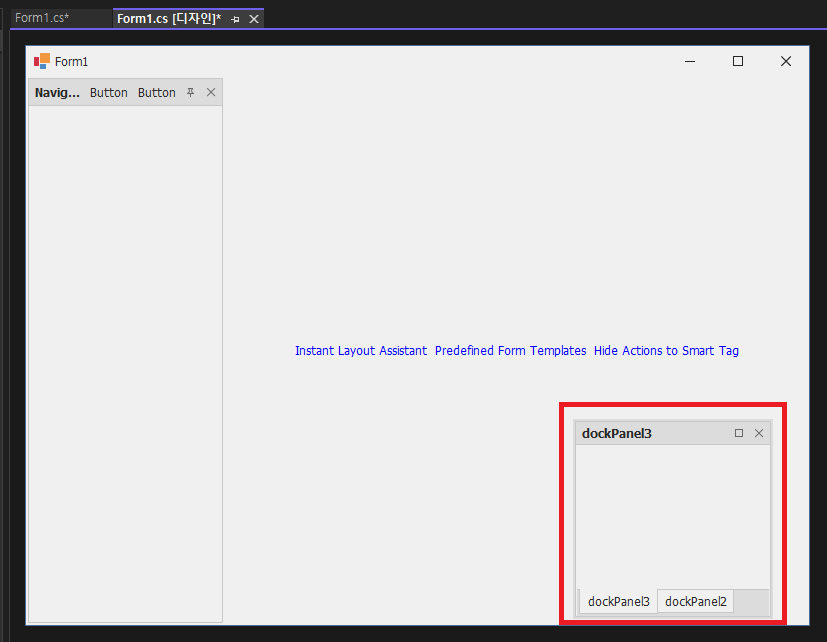Open Predefined Form Templates link
Image resolution: width=827 pixels, height=642 pixels.
tap(511, 351)
